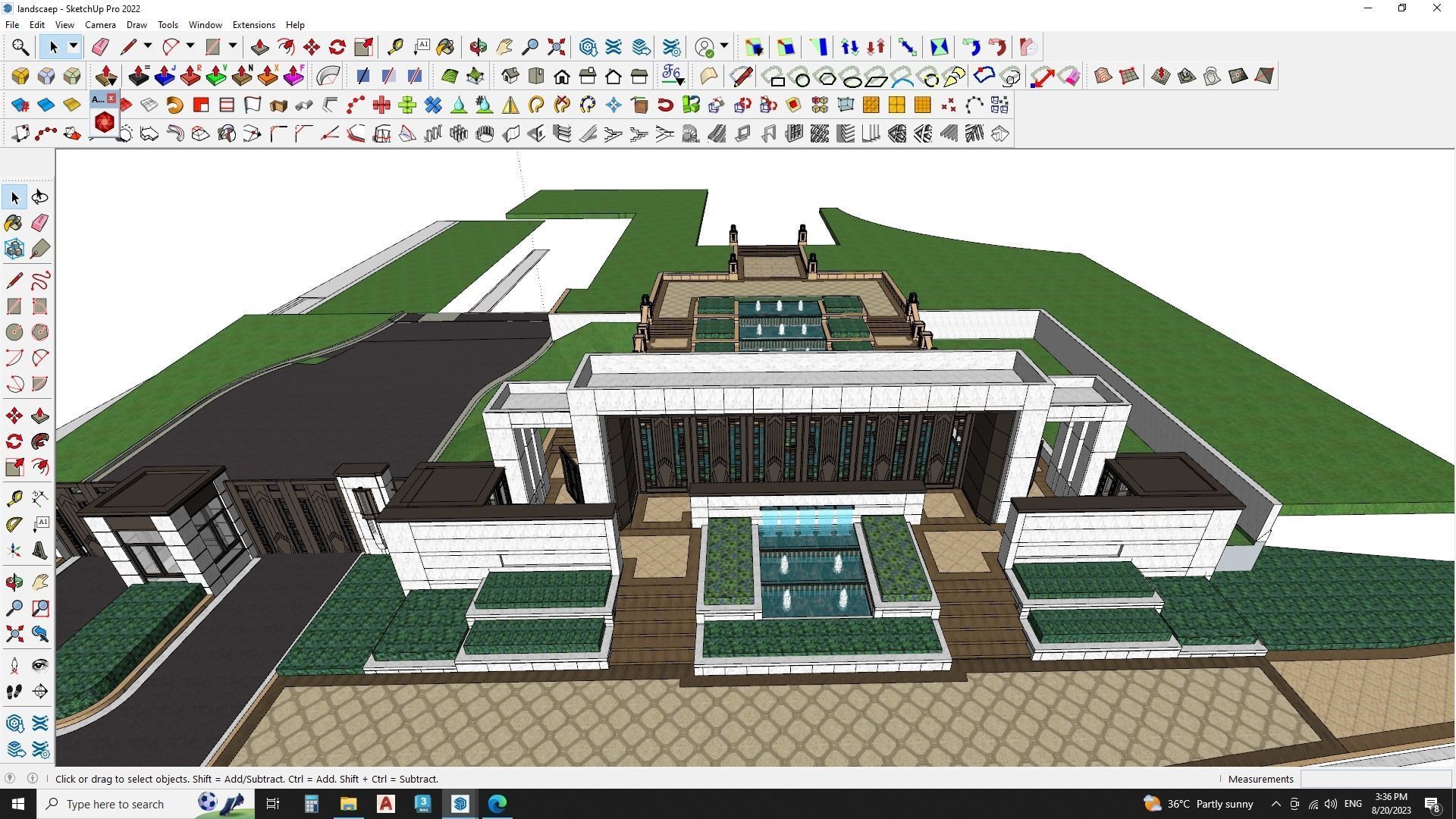Close the small floating 'A...' toolbar
The image size is (1456, 819).
tap(111, 99)
